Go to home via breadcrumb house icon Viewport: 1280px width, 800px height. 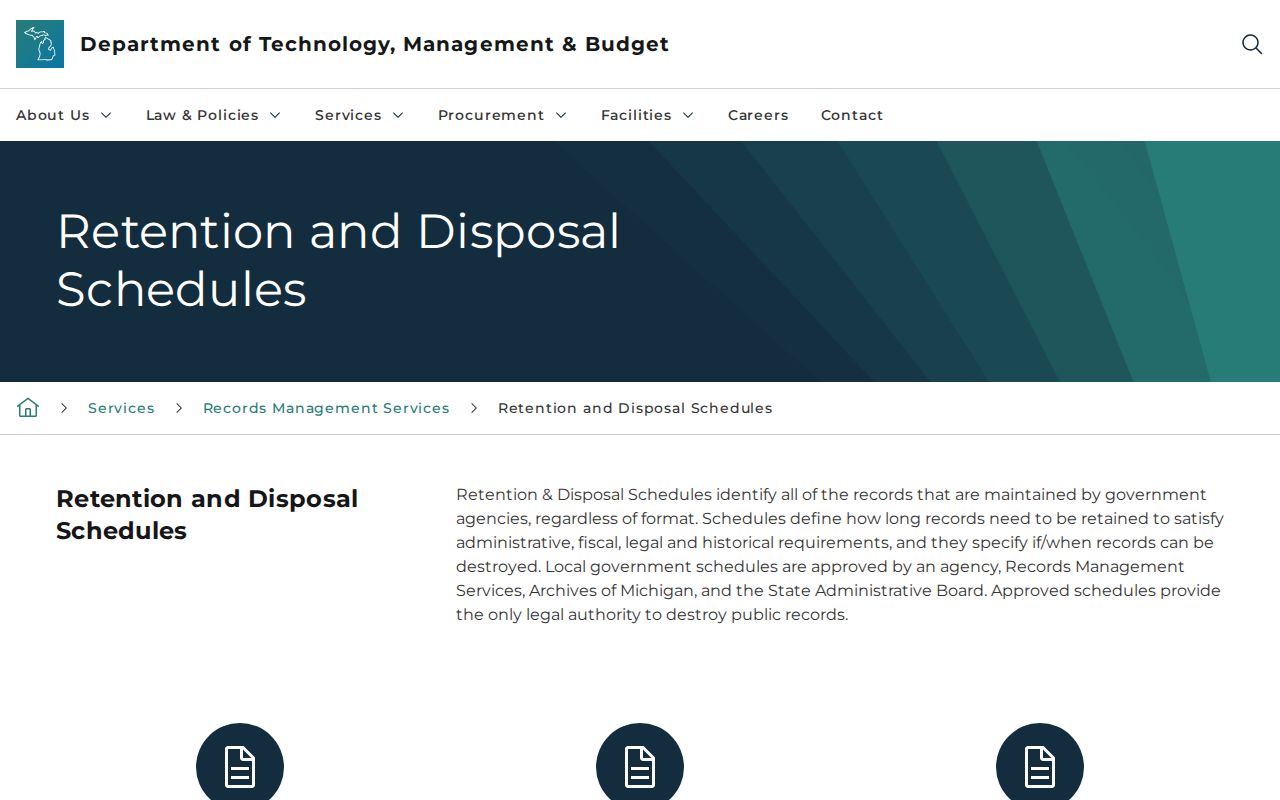pyautogui.click(x=28, y=408)
